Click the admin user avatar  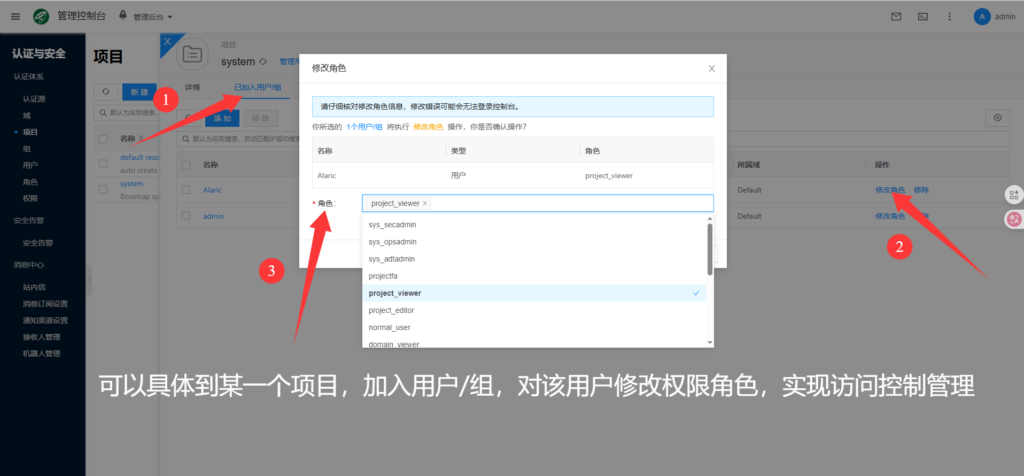click(982, 17)
